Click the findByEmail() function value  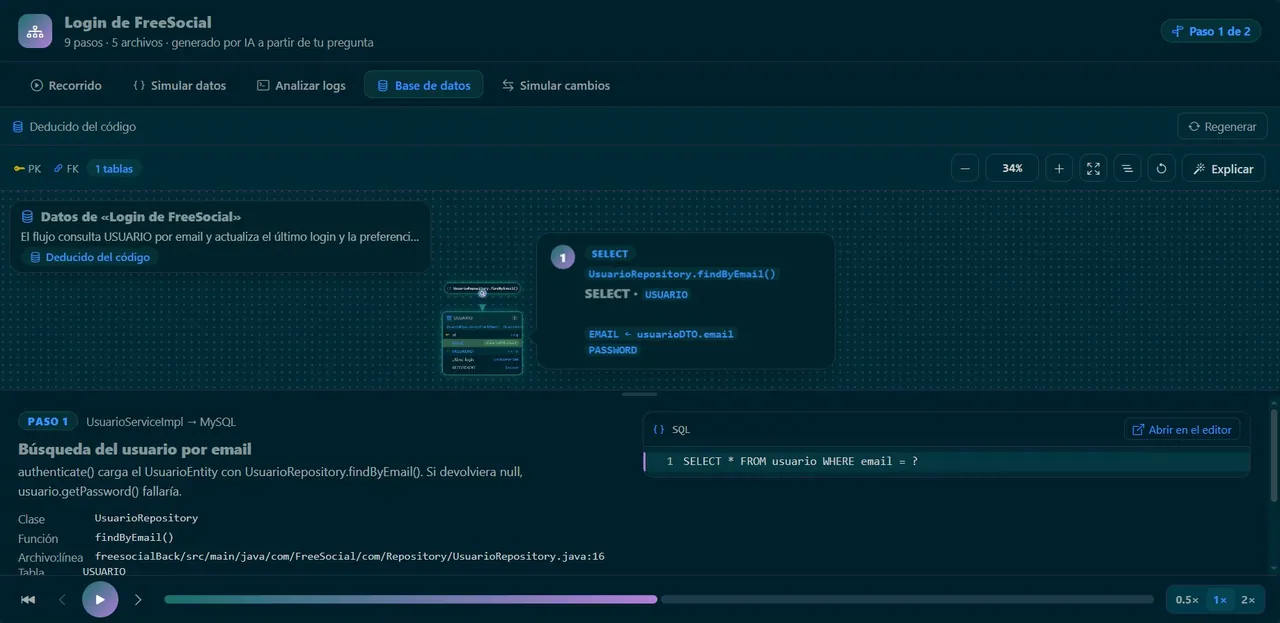[x=134, y=537]
